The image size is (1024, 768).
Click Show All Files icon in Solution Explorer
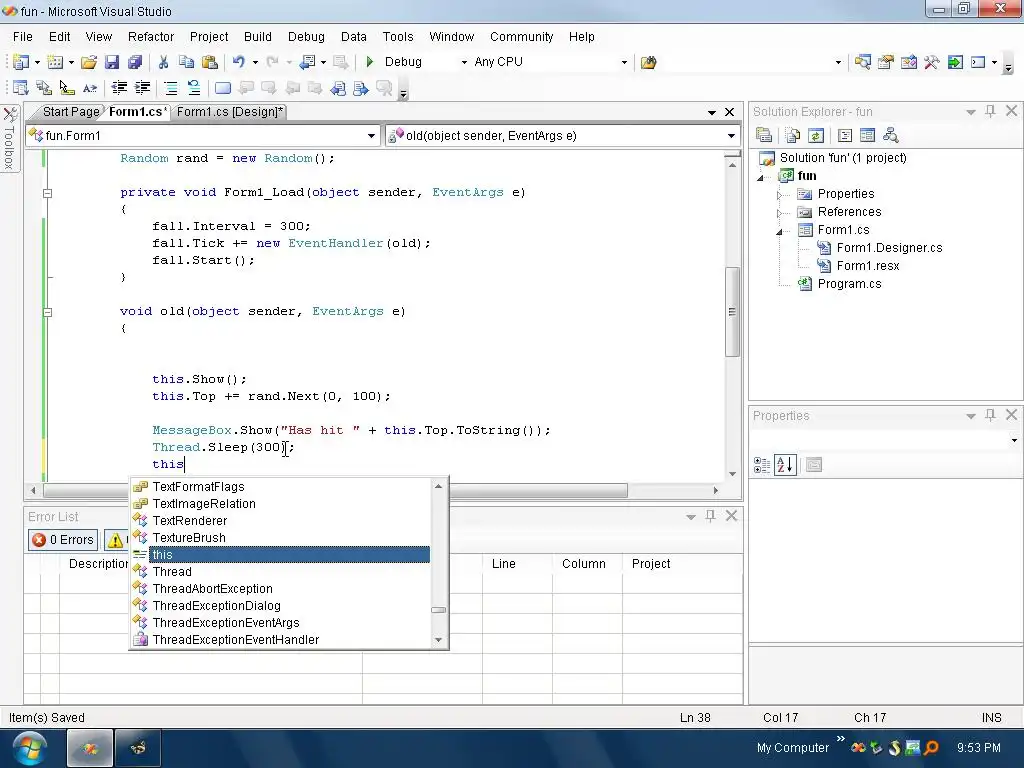pos(793,135)
